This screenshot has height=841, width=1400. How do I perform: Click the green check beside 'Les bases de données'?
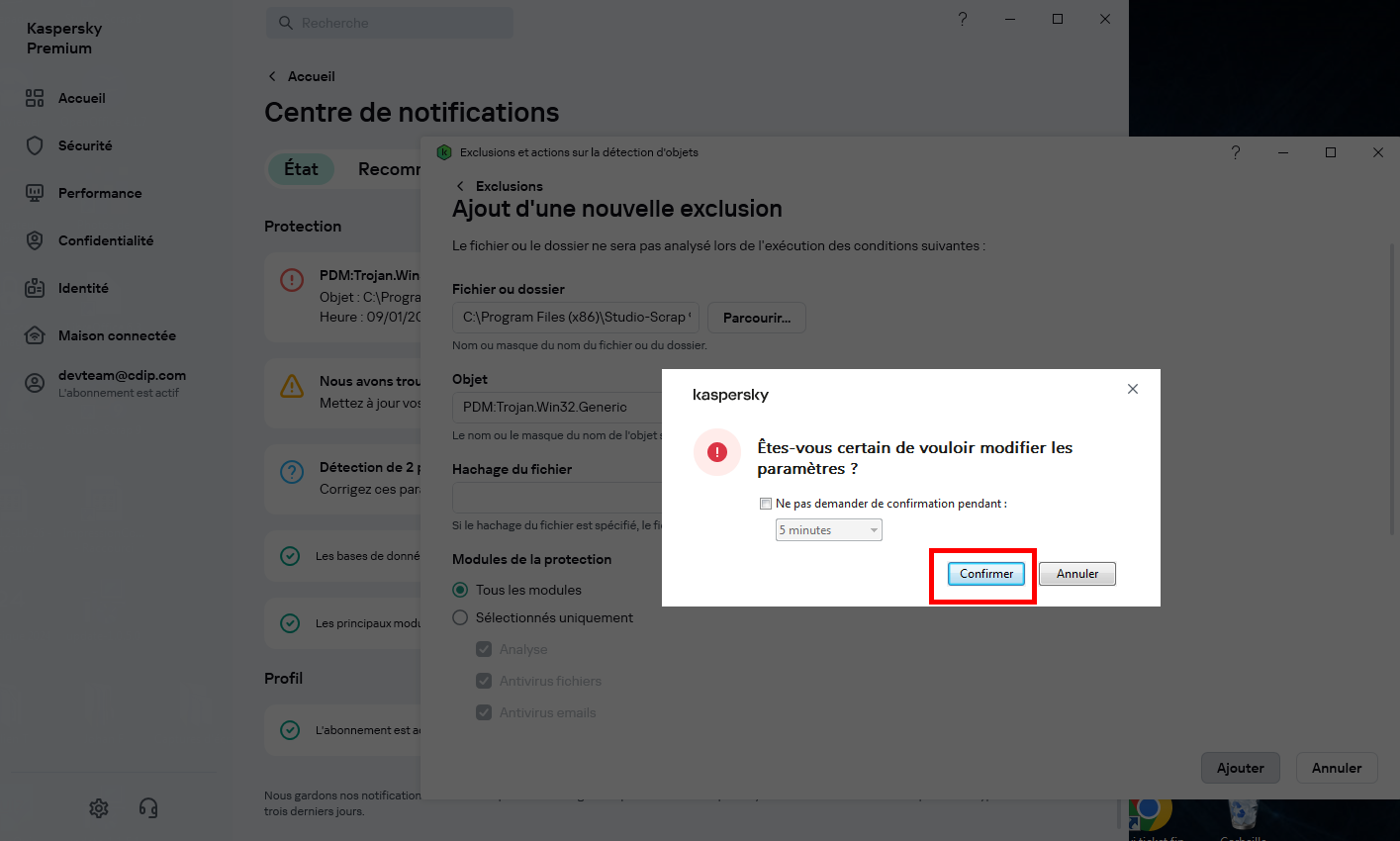(290, 556)
